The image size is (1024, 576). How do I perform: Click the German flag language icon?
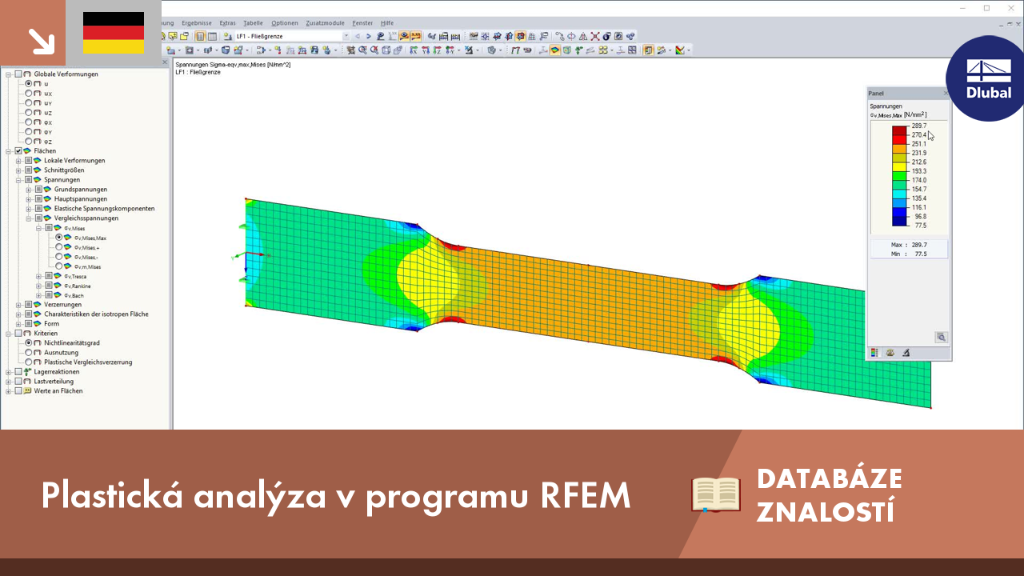pos(114,33)
